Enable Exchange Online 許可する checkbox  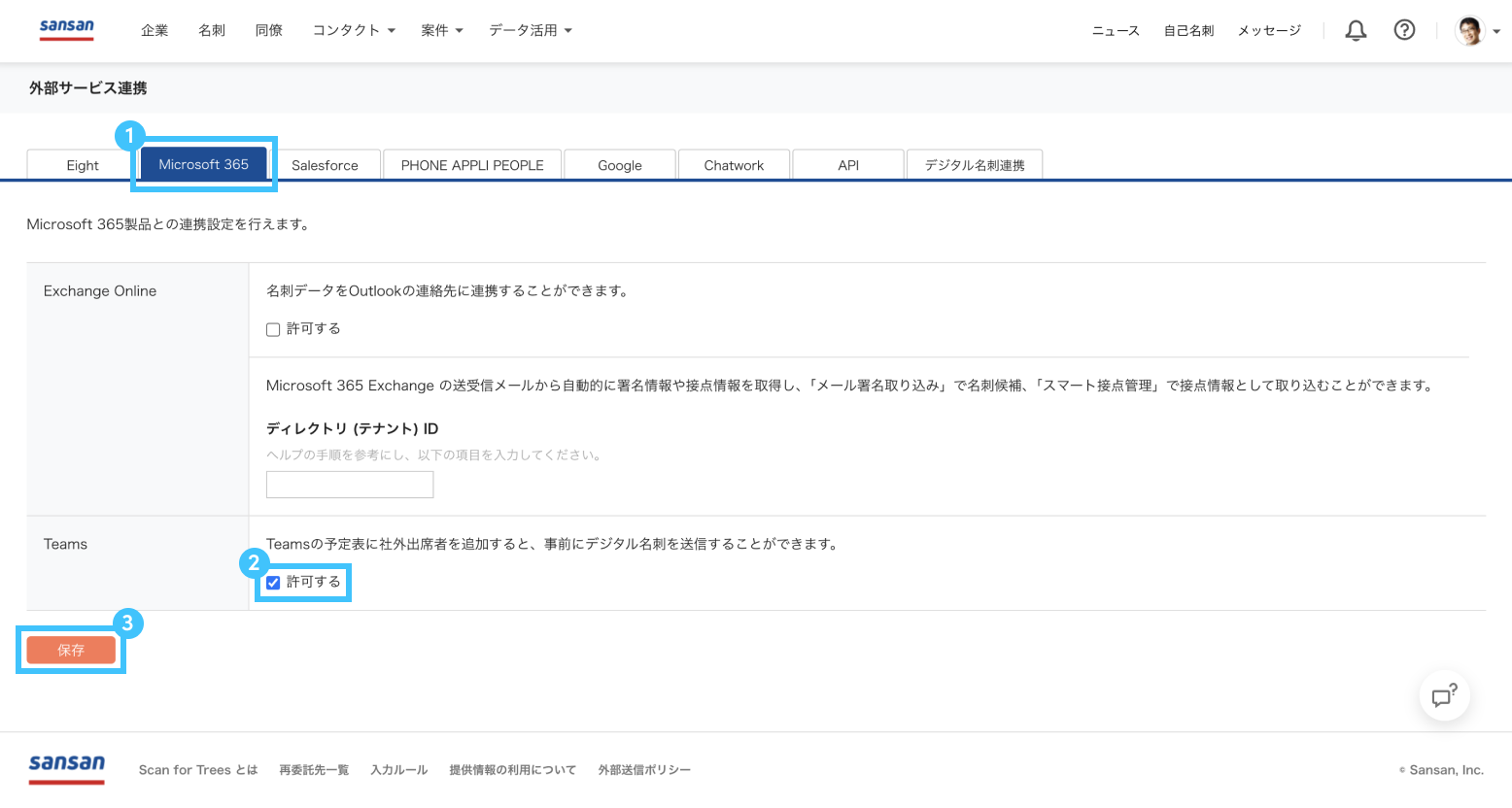tap(273, 329)
